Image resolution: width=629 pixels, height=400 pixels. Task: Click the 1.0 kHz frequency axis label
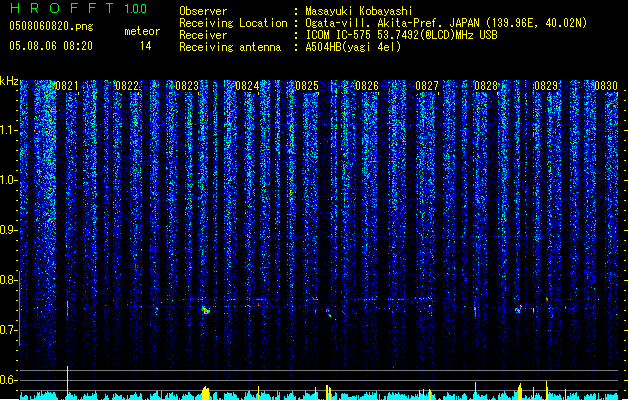tap(8, 180)
